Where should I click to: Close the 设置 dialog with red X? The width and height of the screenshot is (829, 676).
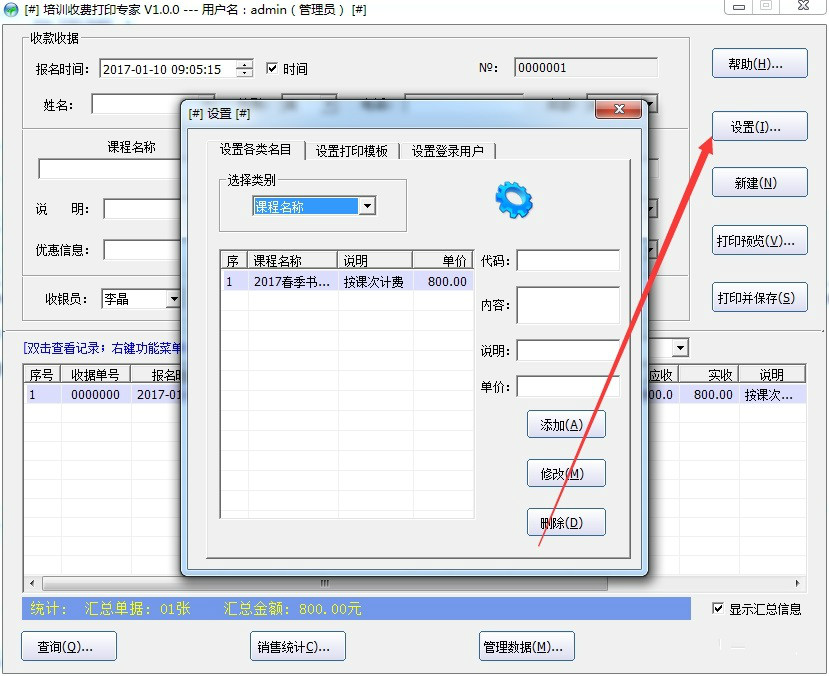pos(619,109)
